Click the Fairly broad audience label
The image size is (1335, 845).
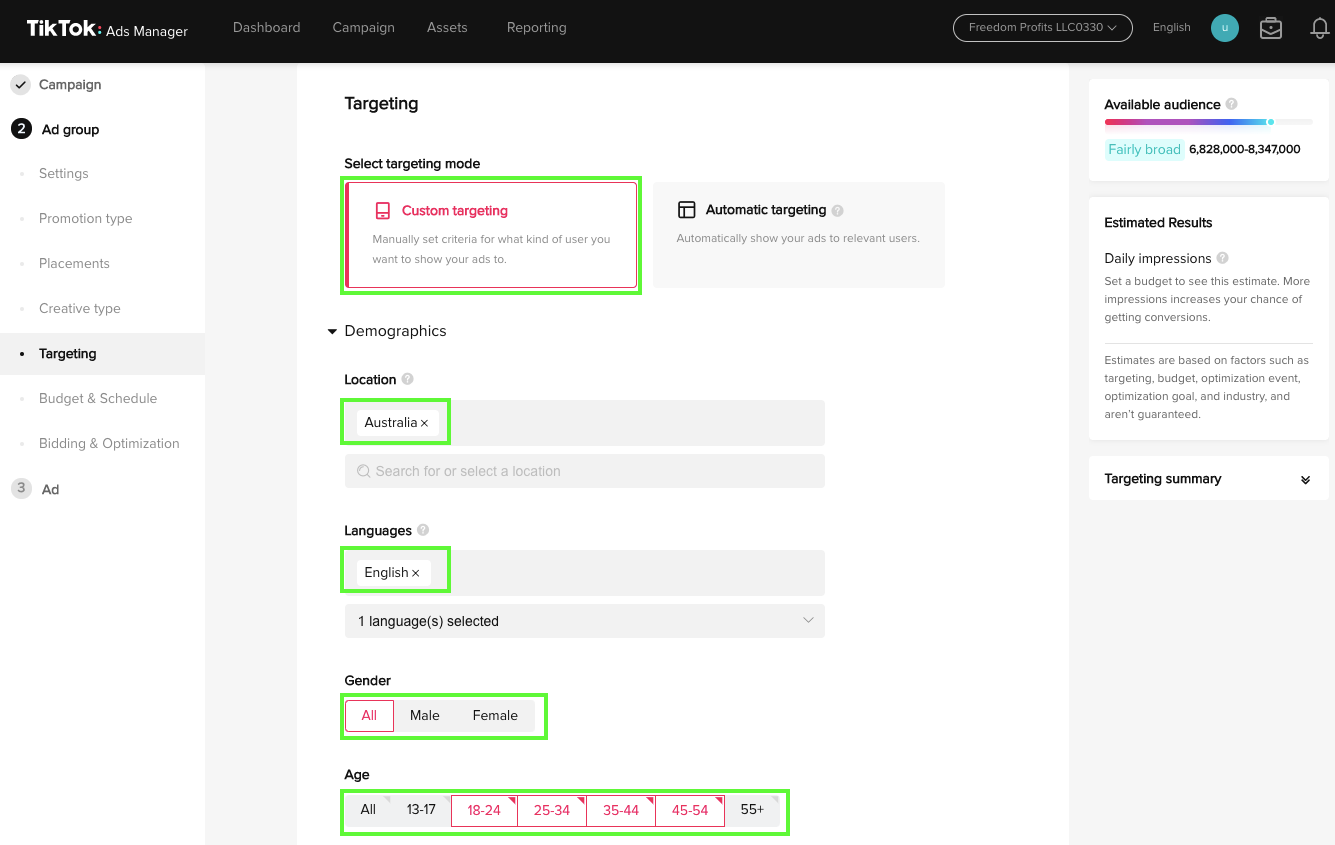[x=1145, y=150]
